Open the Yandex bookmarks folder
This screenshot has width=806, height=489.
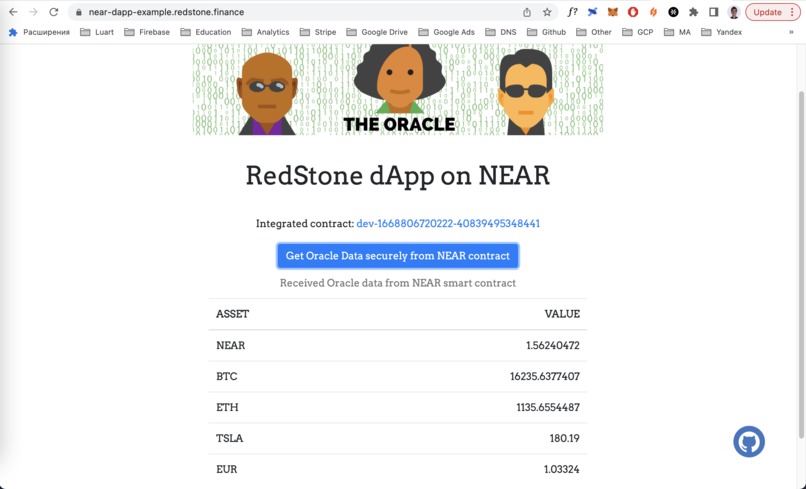pyautogui.click(x=722, y=32)
